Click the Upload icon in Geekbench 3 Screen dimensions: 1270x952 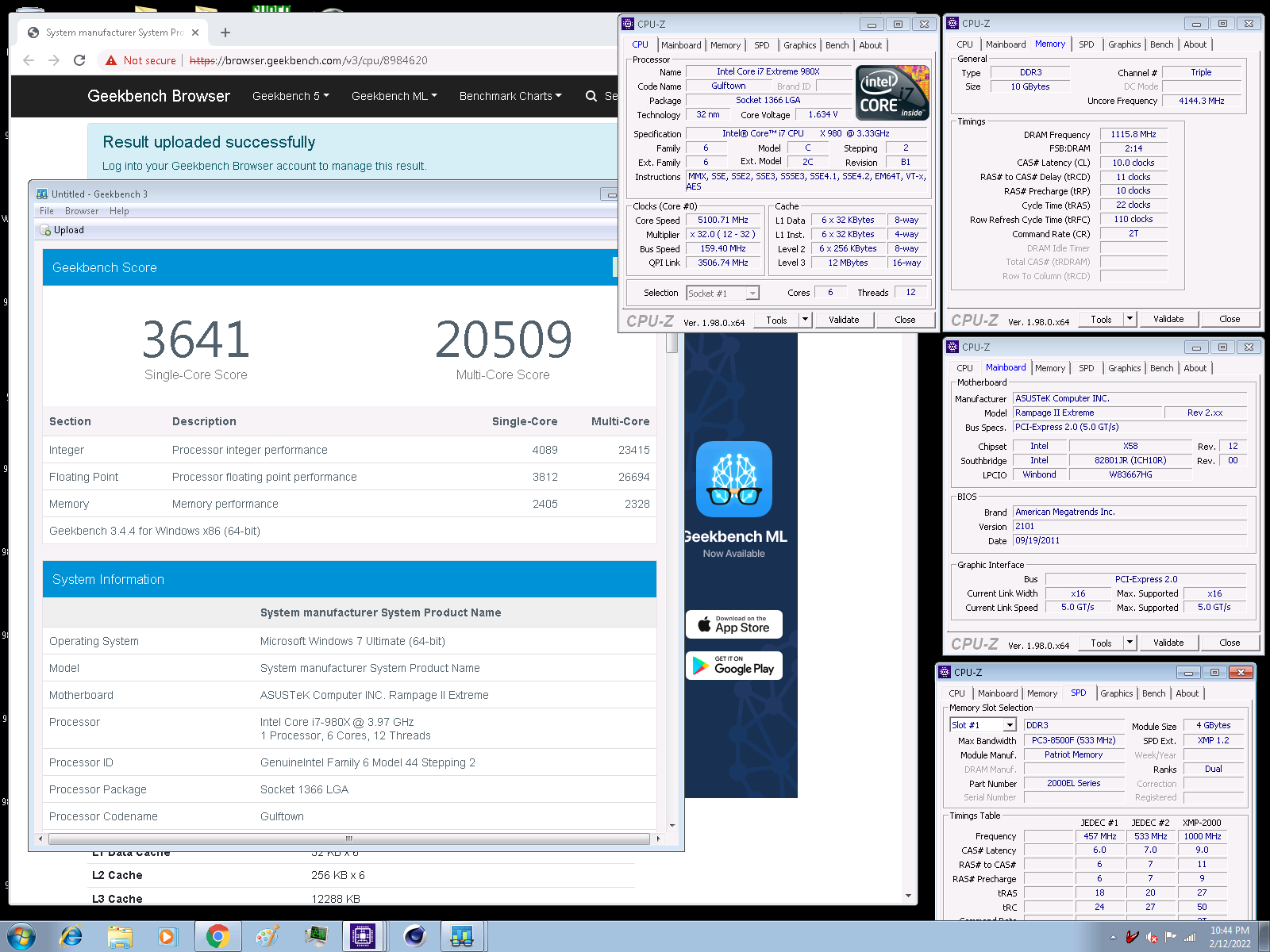point(46,230)
